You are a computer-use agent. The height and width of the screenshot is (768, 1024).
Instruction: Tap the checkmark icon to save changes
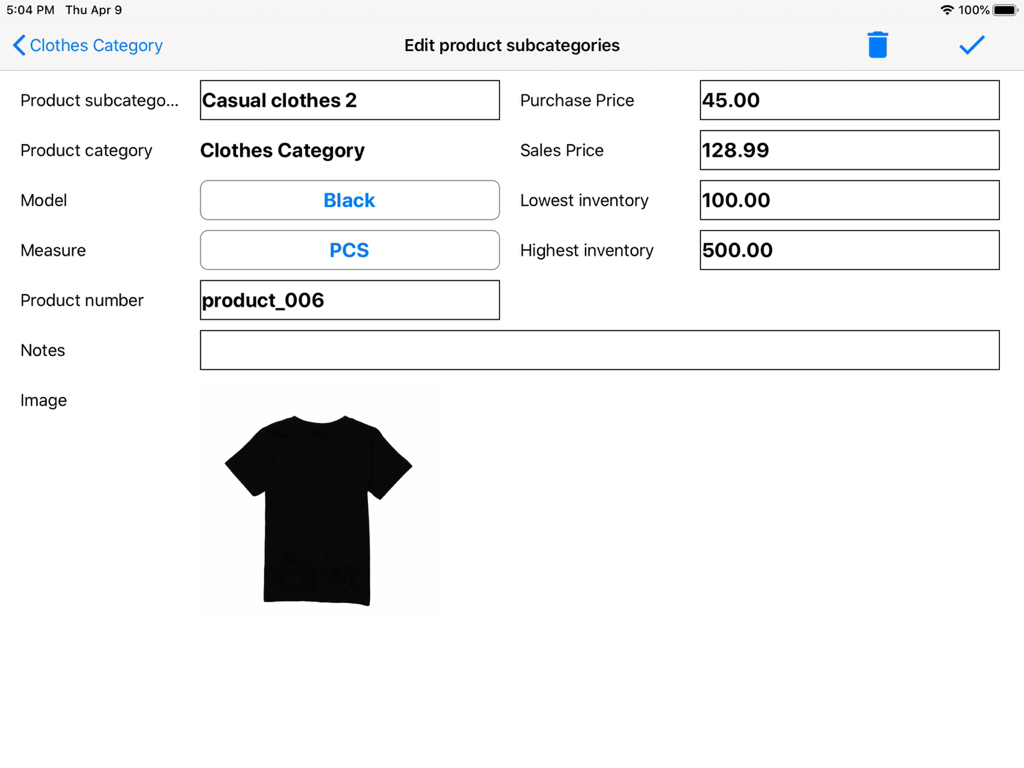971,45
